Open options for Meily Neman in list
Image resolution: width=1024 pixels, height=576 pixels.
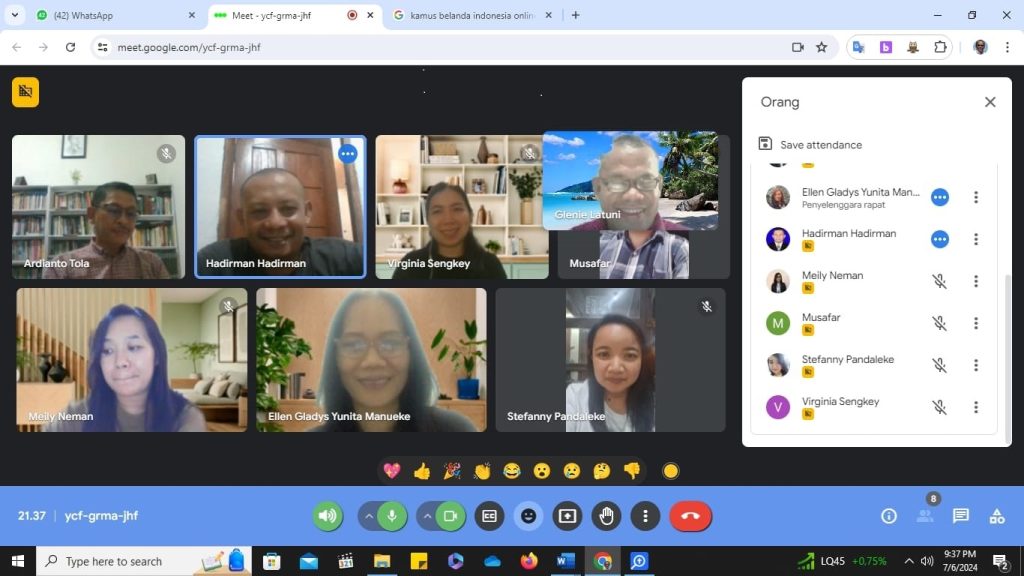click(976, 281)
